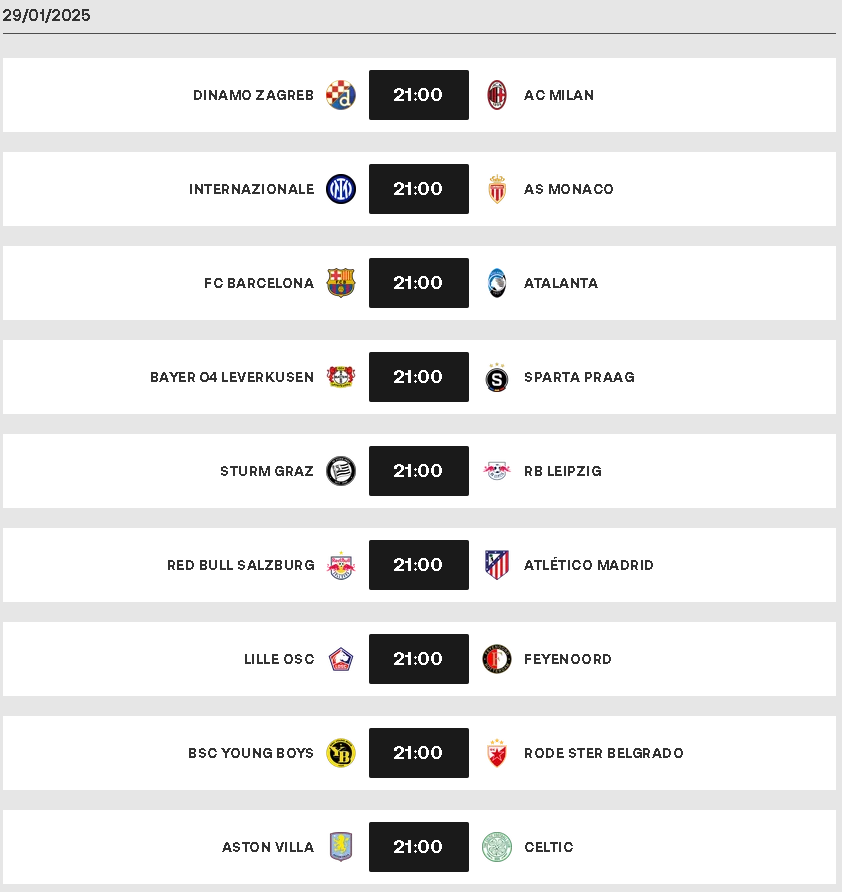Click the AS Monaco crest
This screenshot has width=842, height=892.
click(x=497, y=189)
